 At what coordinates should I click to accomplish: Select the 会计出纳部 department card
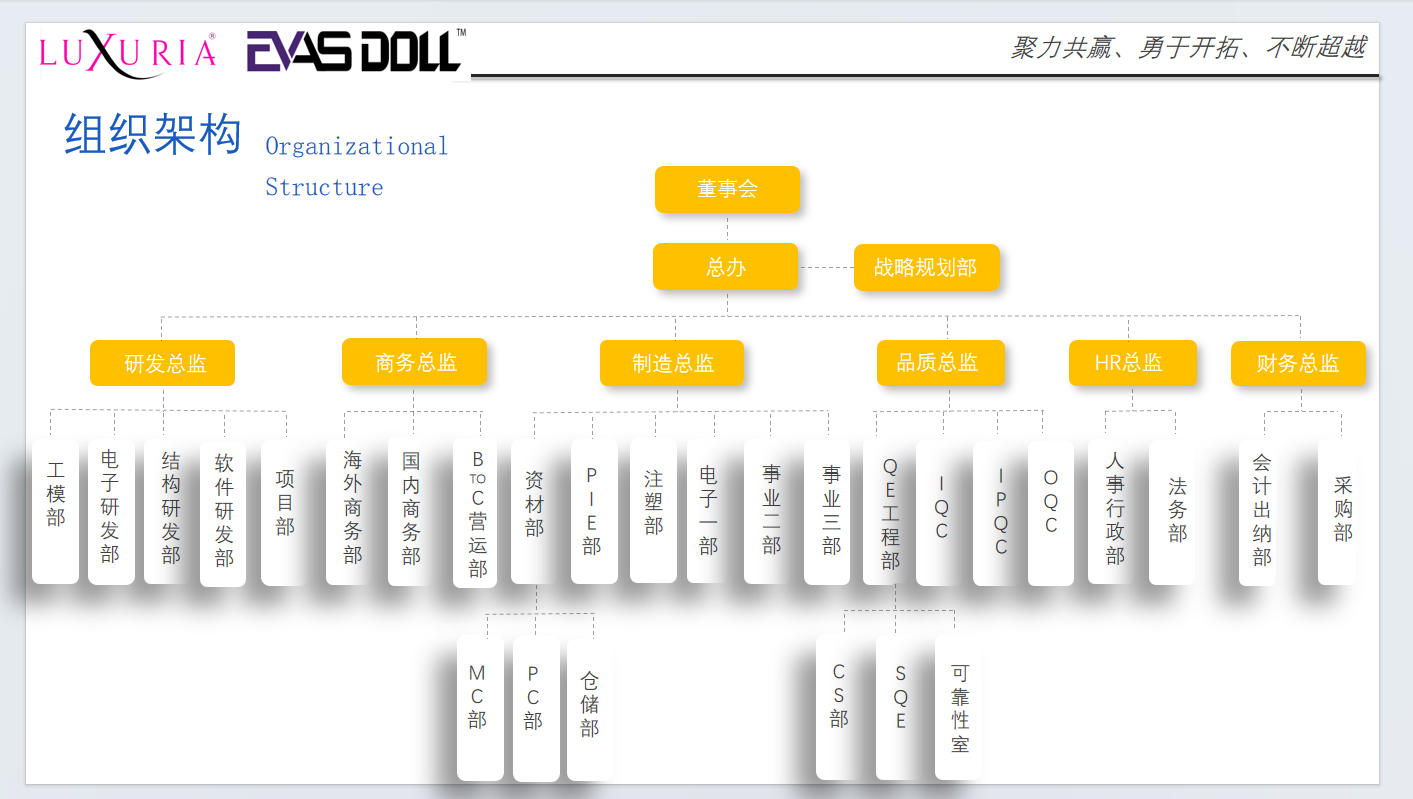pyautogui.click(x=1262, y=513)
